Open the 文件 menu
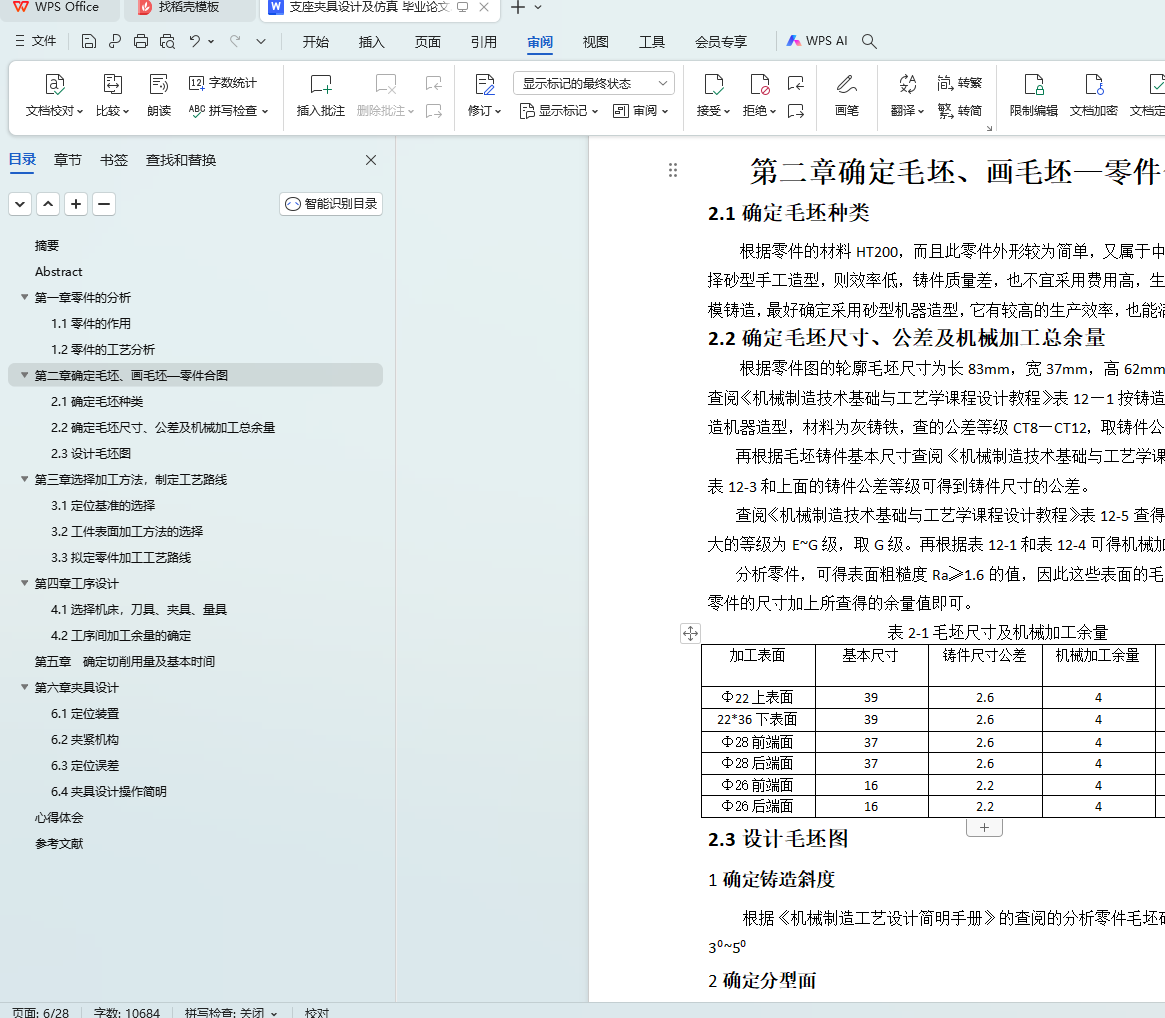 coord(36,41)
